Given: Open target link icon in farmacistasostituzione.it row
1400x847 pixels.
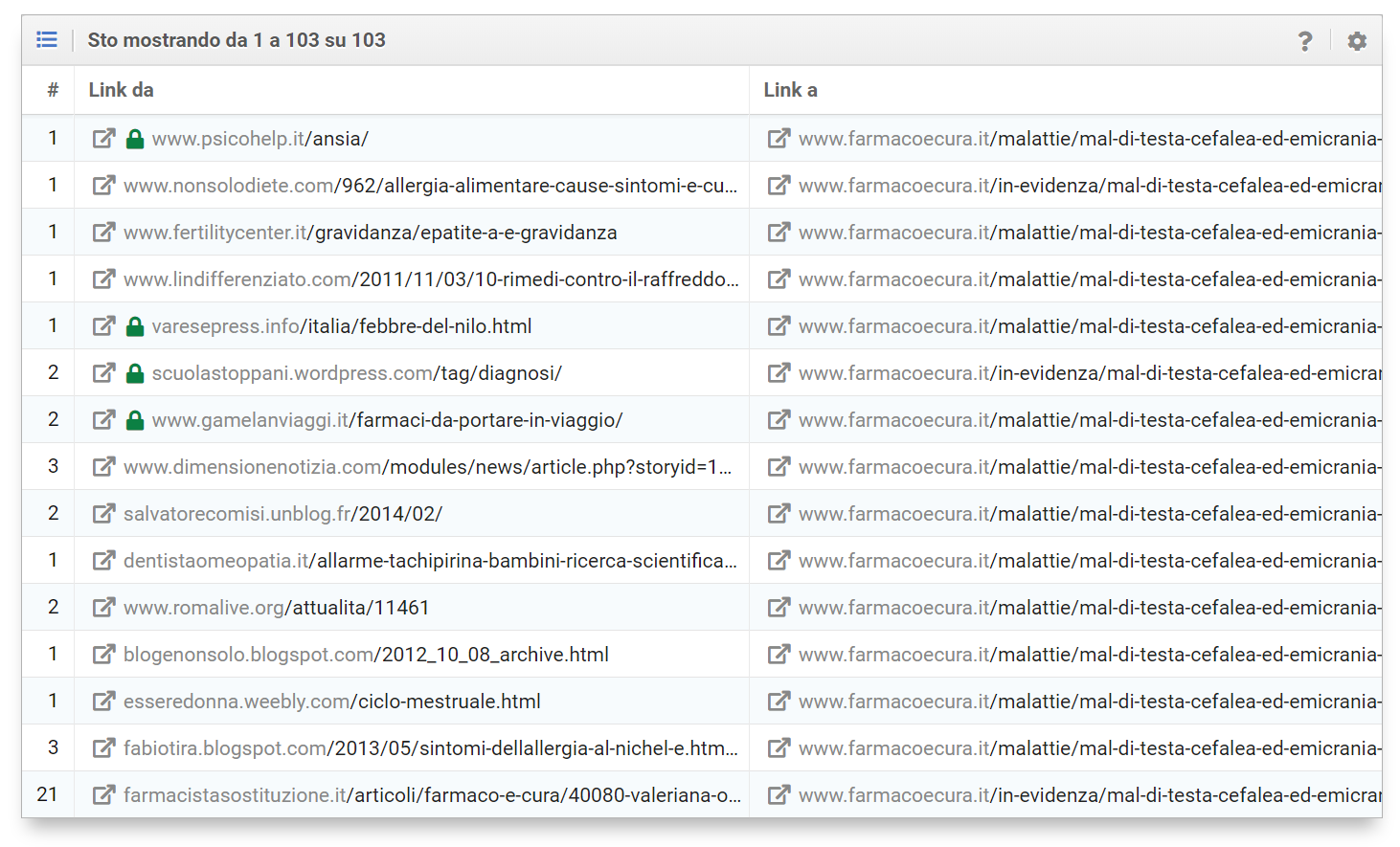Looking at the screenshot, I should (779, 794).
